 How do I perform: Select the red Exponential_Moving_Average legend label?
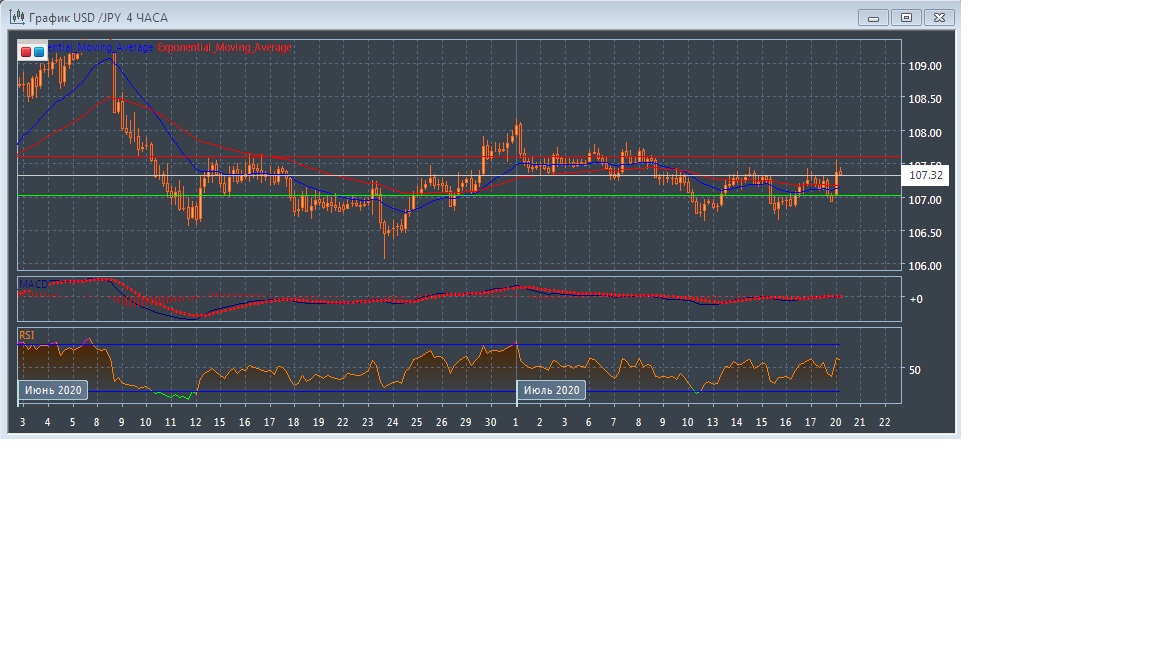coord(225,47)
